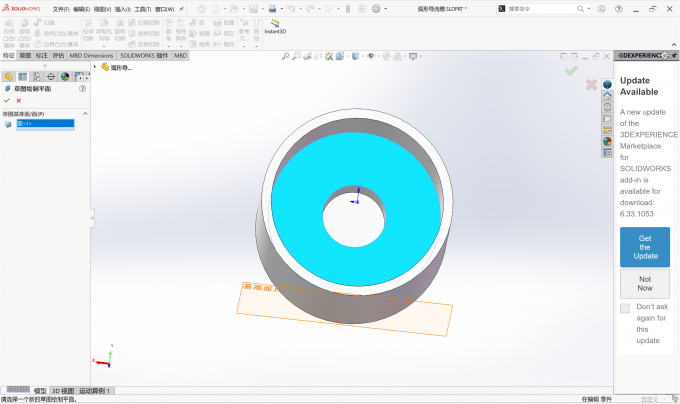Click Display Style cube icon
The image size is (680, 404).
coord(355,56)
